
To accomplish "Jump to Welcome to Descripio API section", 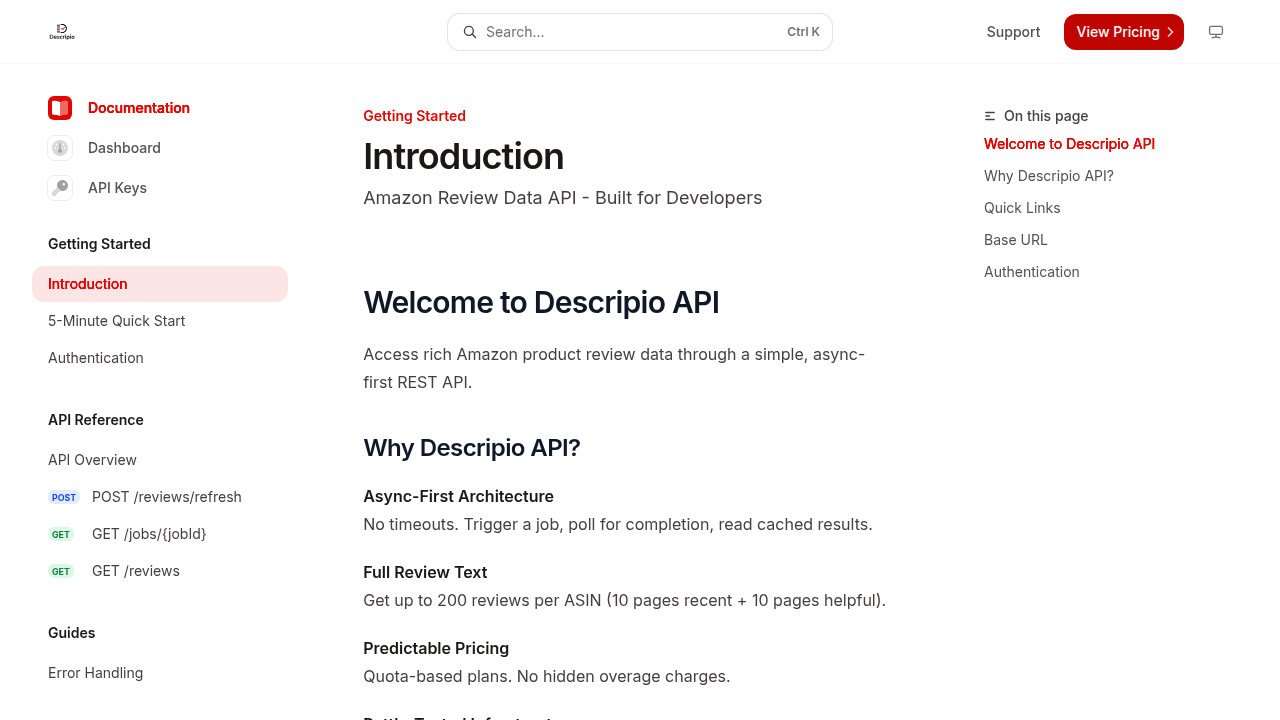I will click(x=1069, y=144).
